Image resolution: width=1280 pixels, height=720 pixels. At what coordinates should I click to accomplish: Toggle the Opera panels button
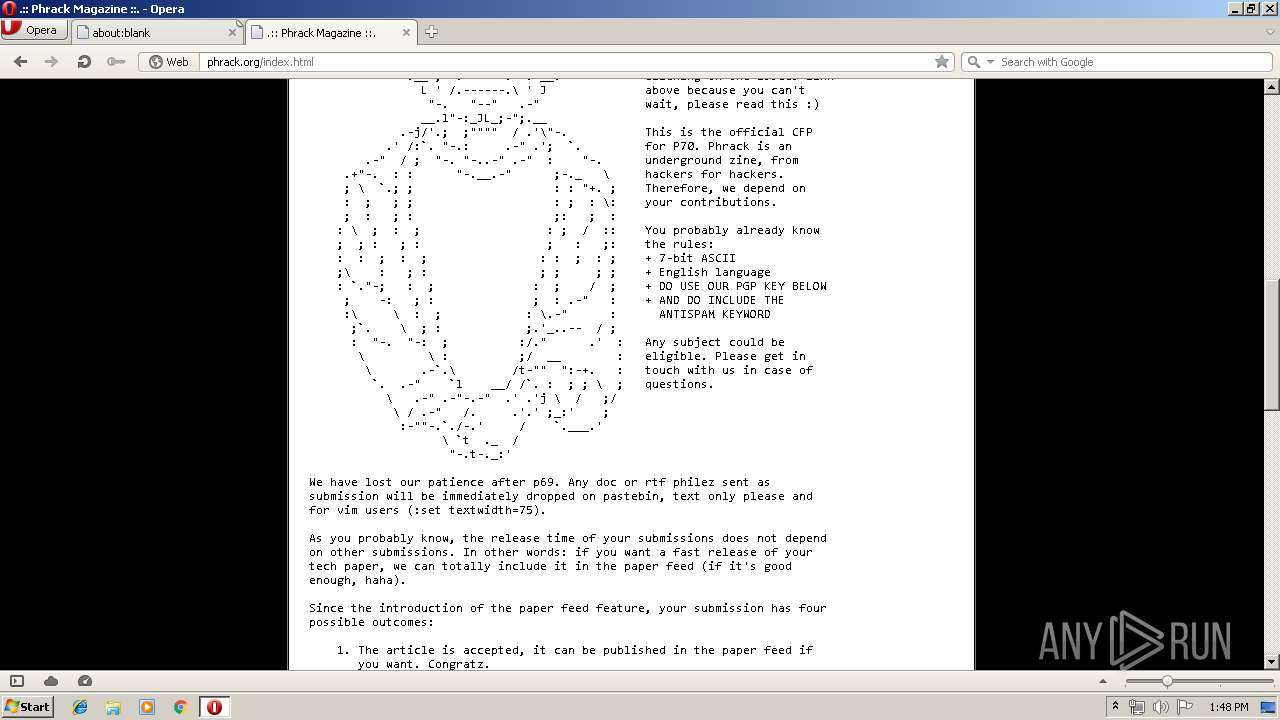(17, 681)
